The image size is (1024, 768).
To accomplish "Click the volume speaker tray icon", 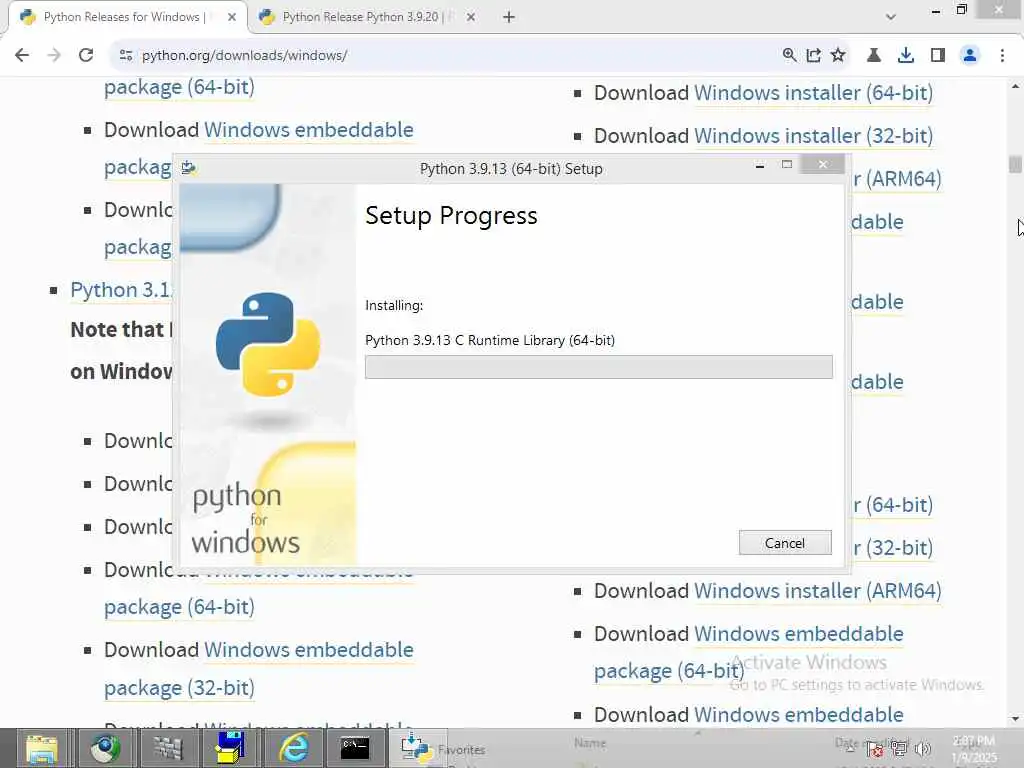I will [x=922, y=749].
